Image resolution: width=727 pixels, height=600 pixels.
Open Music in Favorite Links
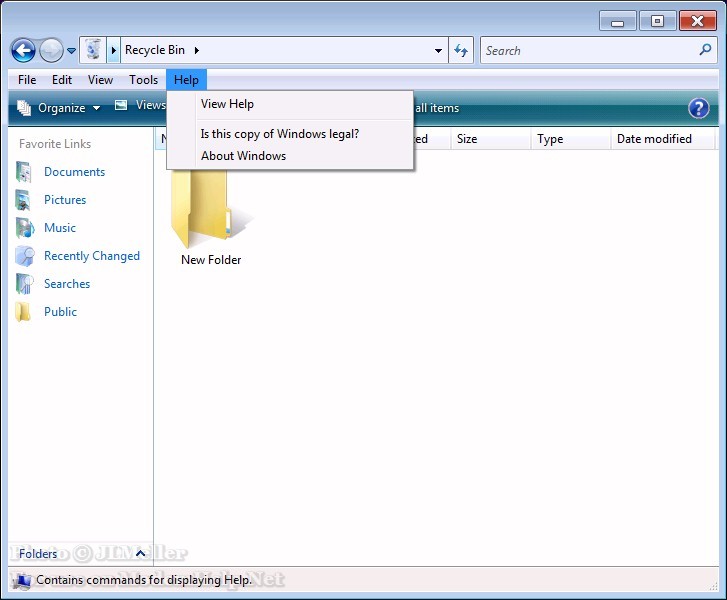click(x=60, y=228)
